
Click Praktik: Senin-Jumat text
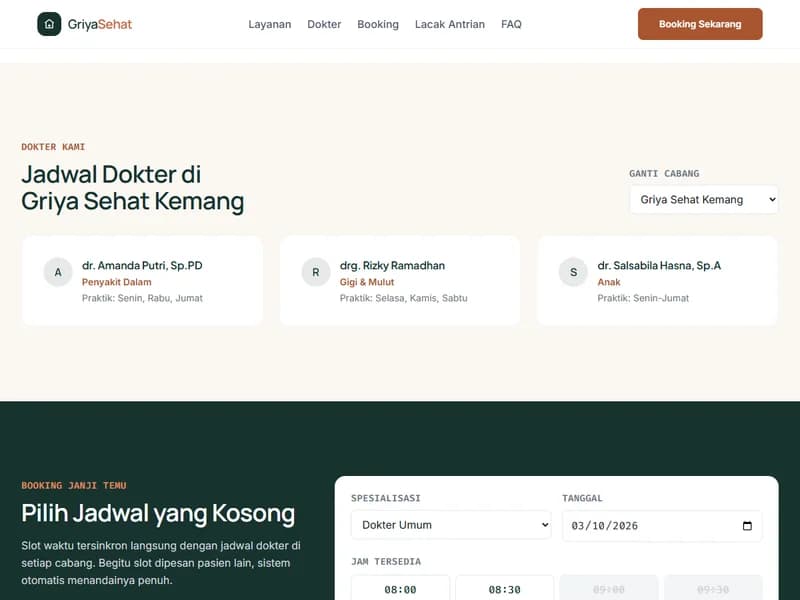(x=643, y=298)
